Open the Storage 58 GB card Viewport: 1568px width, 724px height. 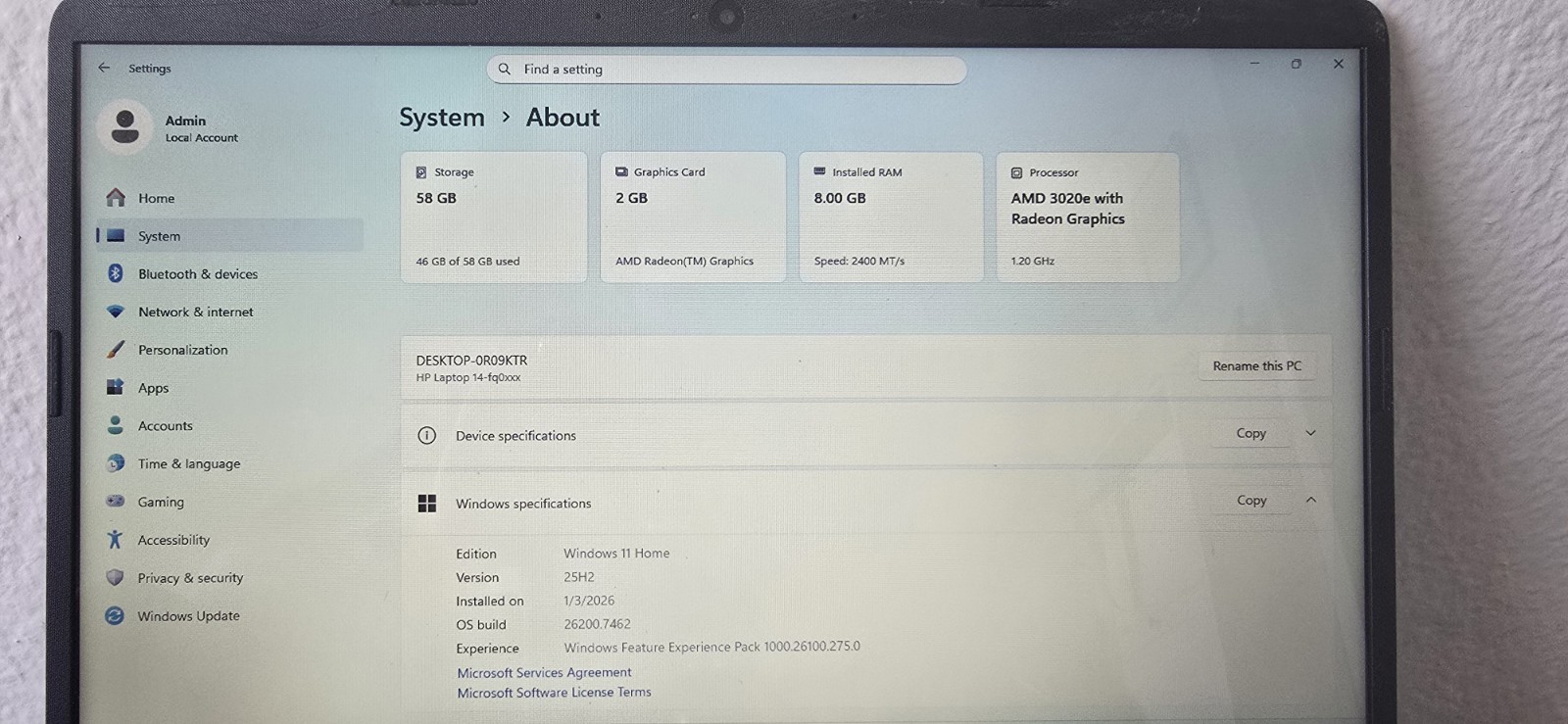(x=494, y=217)
